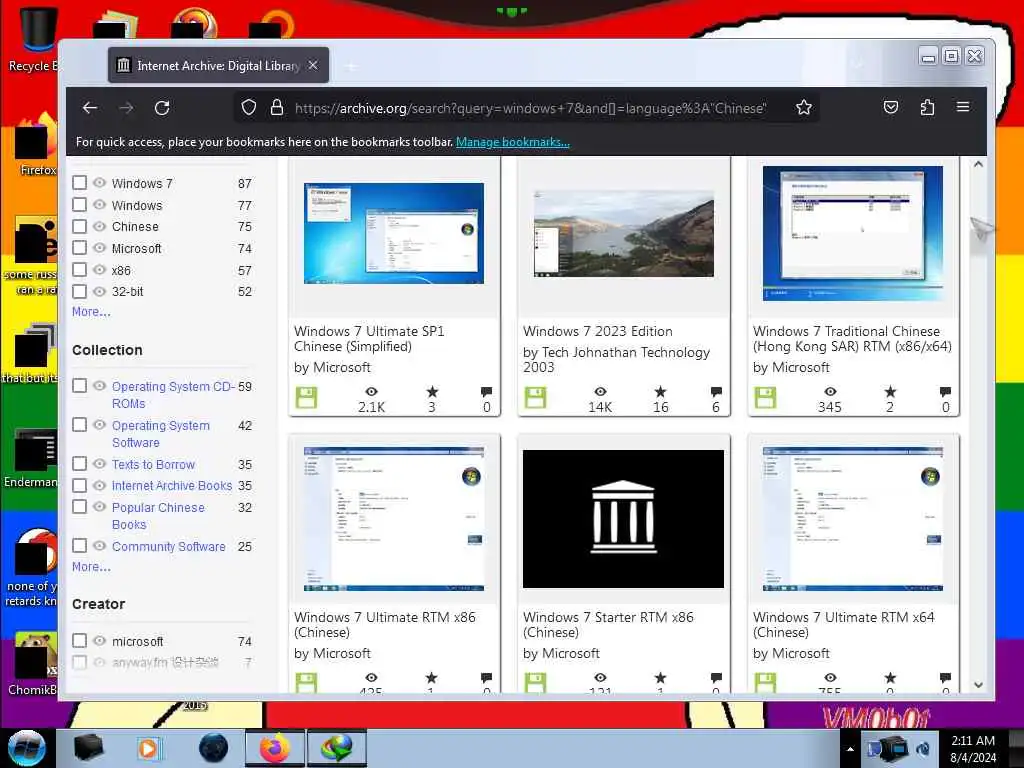Check the 32-bit subject filter

pyautogui.click(x=80, y=291)
